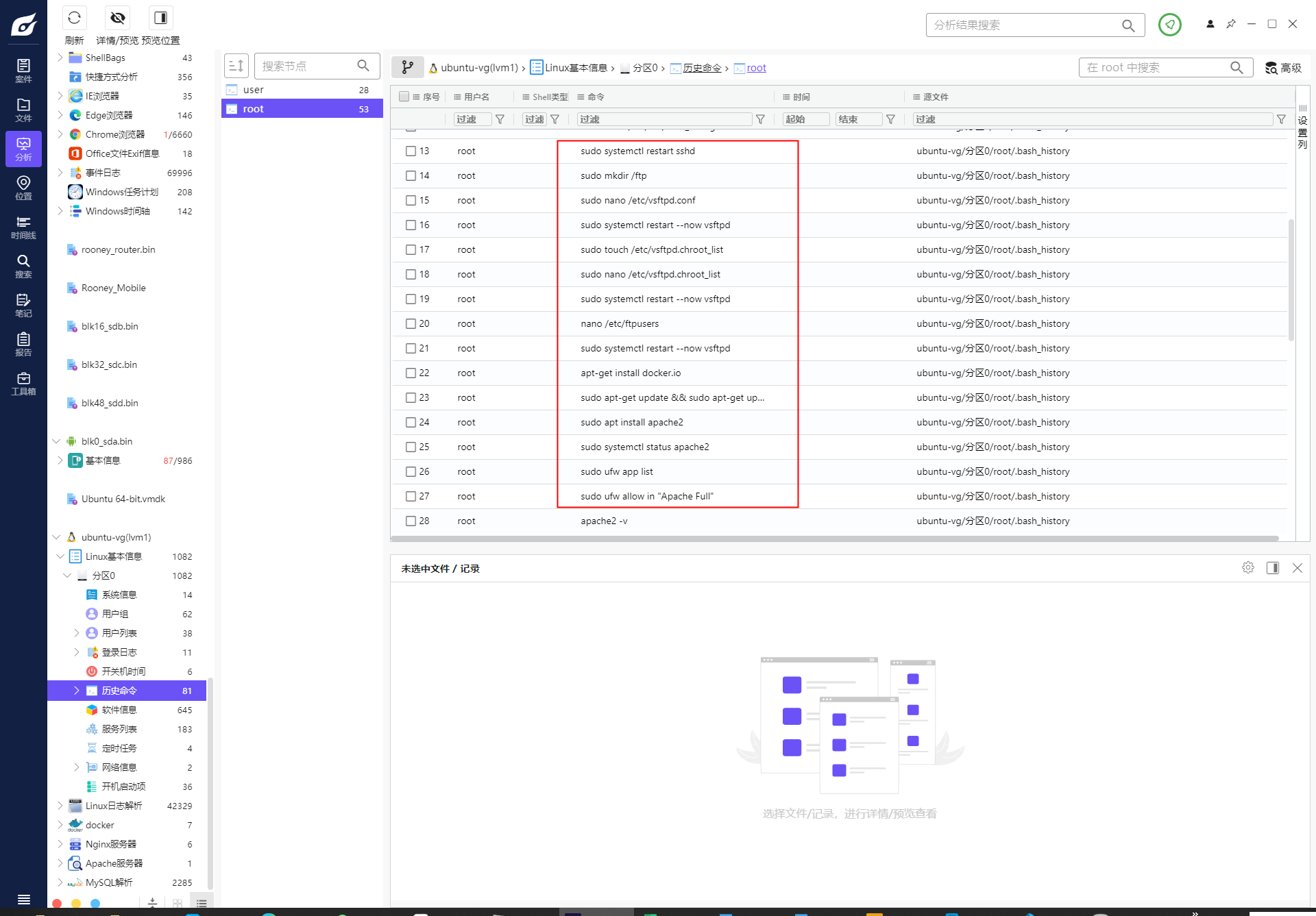Click the filter funnel for 时间 column
Viewport: 1316px width, 916px height.
click(890, 119)
